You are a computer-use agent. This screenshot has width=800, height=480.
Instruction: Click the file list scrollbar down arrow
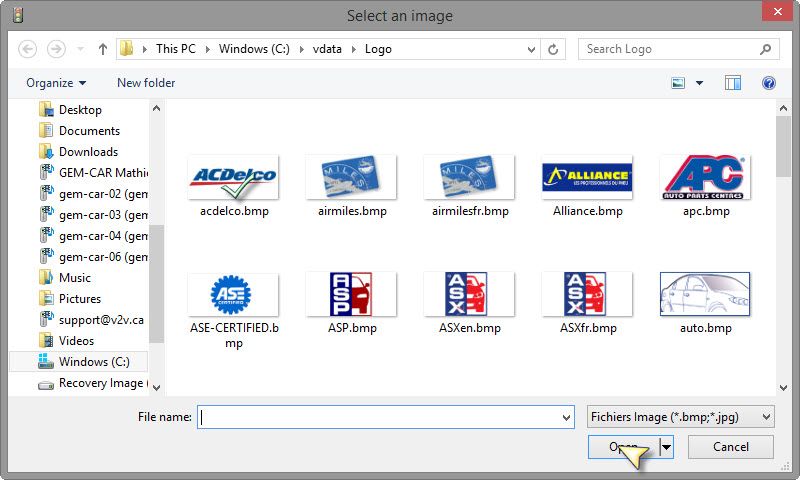pos(784,388)
